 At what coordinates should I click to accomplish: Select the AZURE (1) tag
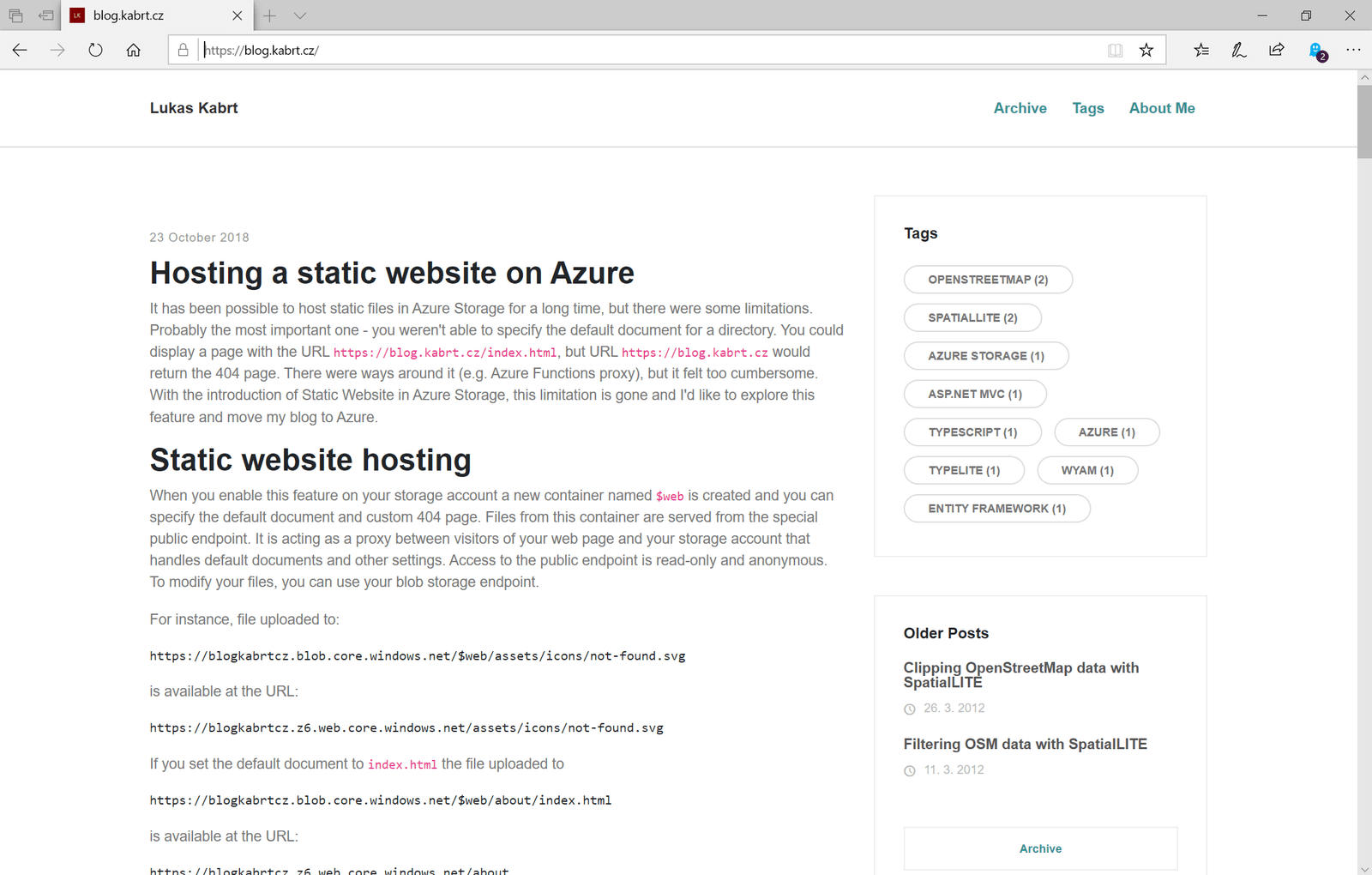click(x=1106, y=432)
